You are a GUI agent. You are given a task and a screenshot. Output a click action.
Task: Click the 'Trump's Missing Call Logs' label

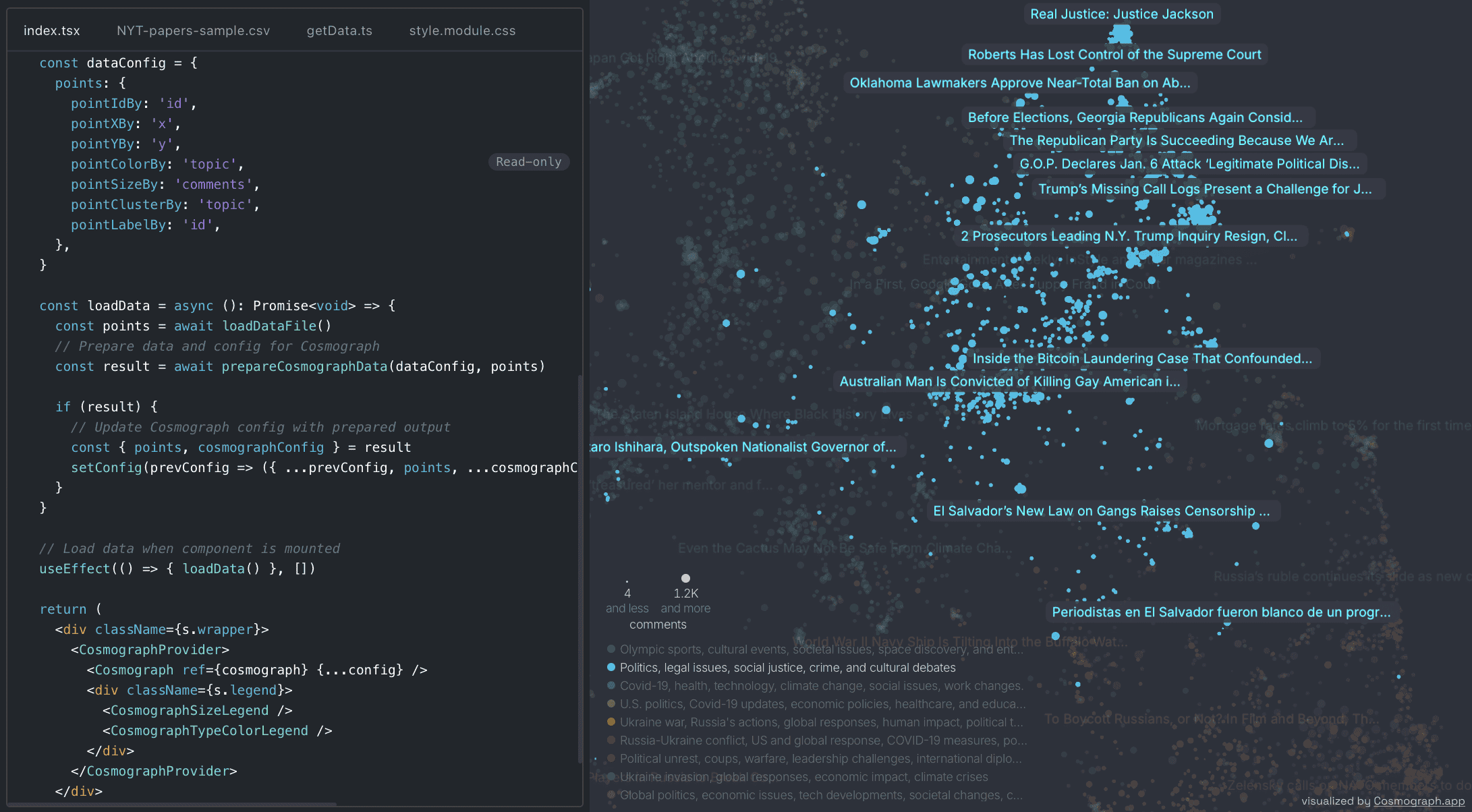point(1205,189)
